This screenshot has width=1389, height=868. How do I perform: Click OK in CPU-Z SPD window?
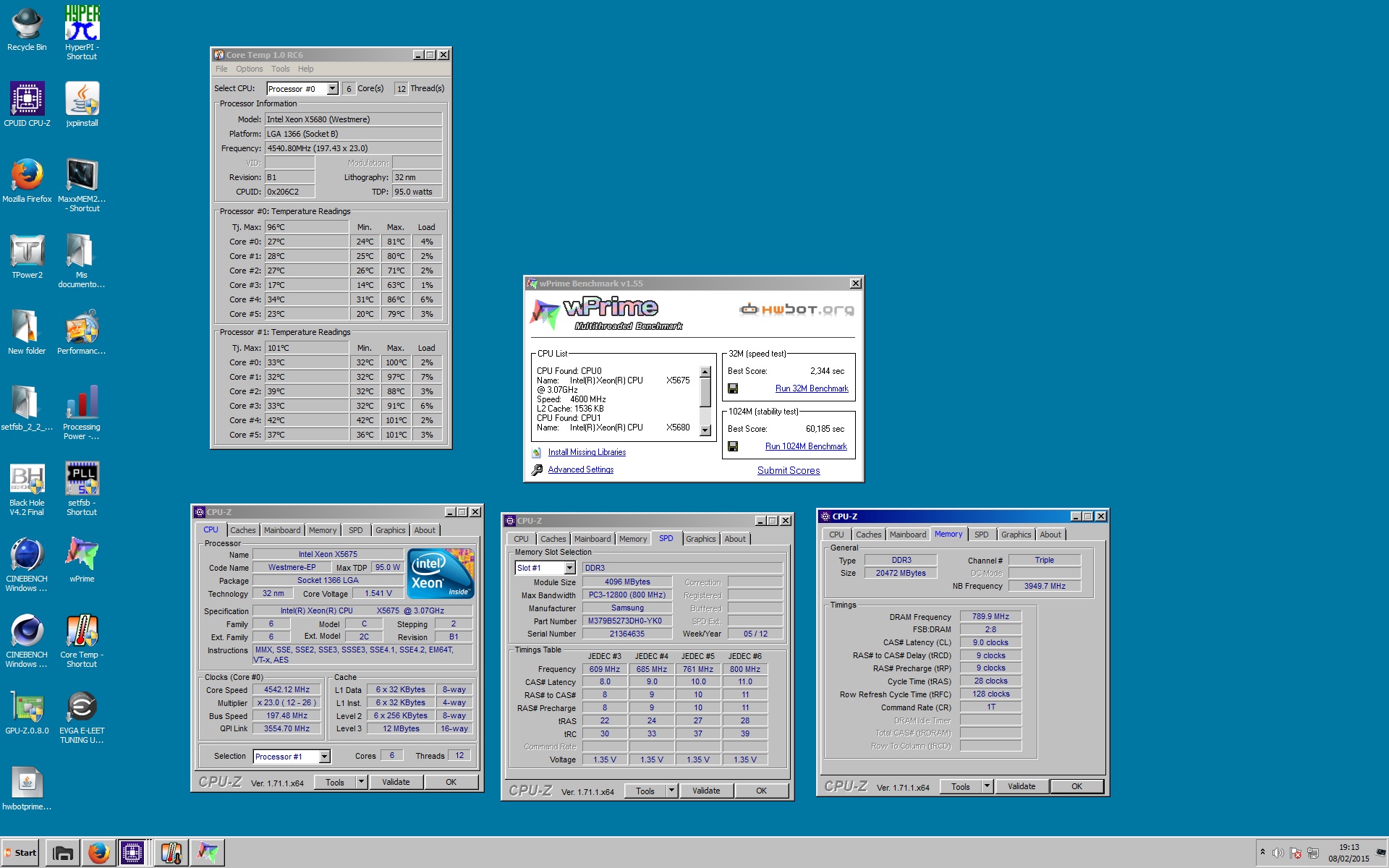pyautogui.click(x=761, y=791)
